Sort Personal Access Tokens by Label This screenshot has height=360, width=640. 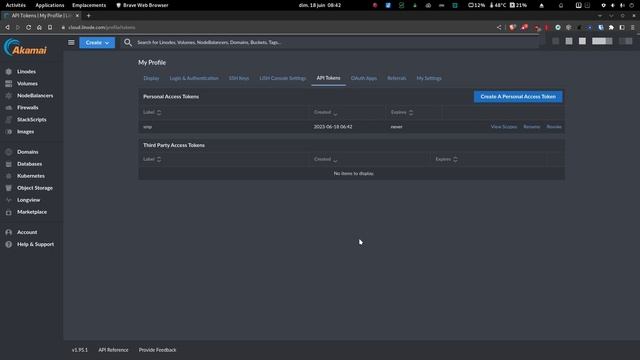pyautogui.click(x=152, y=112)
